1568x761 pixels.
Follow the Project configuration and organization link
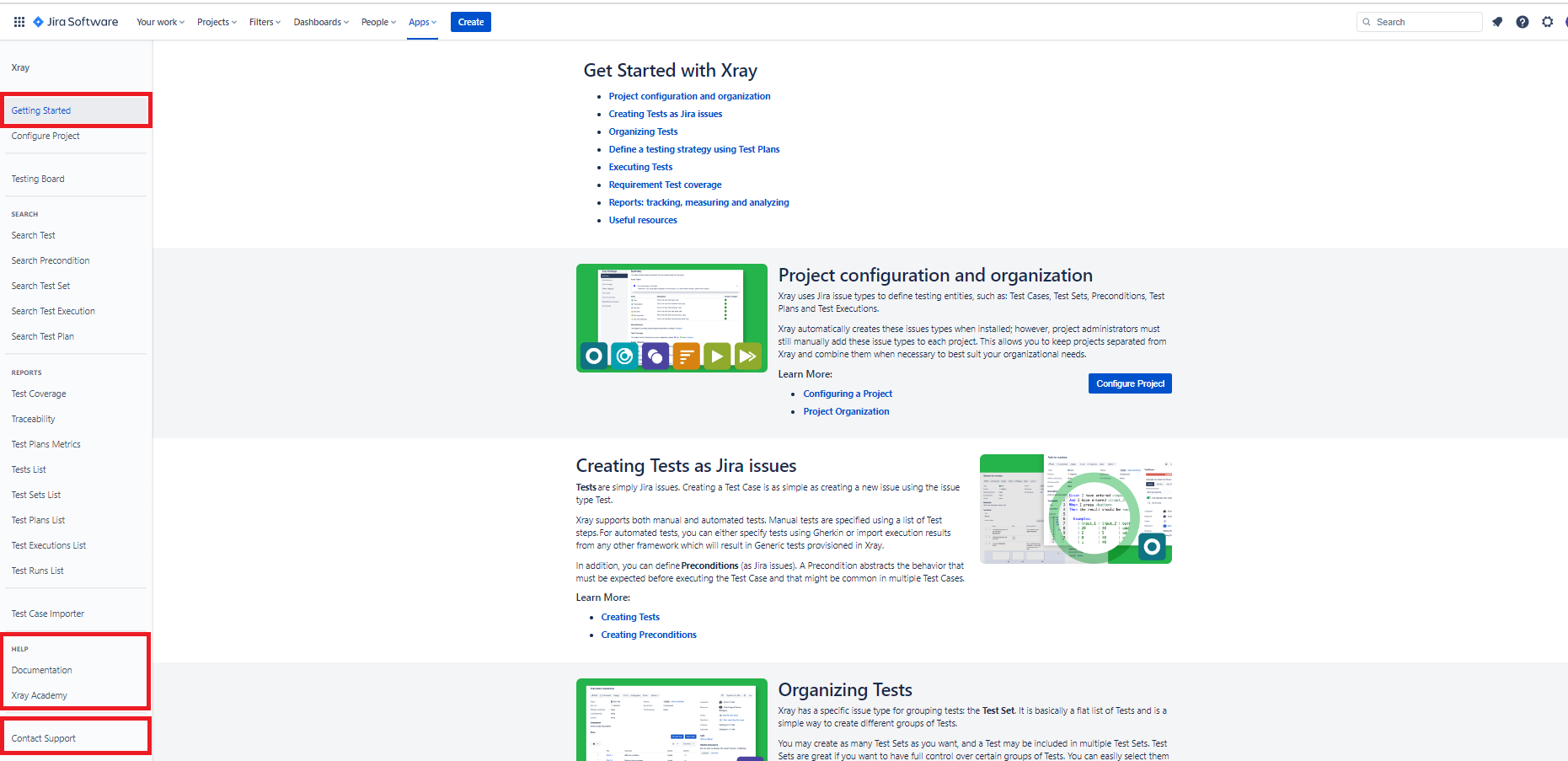(689, 96)
